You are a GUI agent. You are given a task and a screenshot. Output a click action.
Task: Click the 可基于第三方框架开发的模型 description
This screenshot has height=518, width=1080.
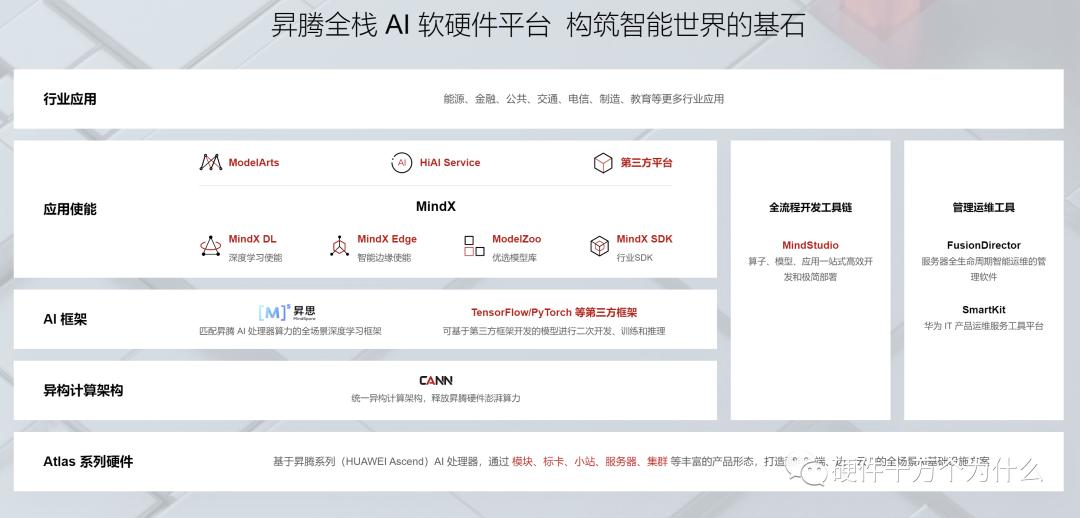(554, 331)
